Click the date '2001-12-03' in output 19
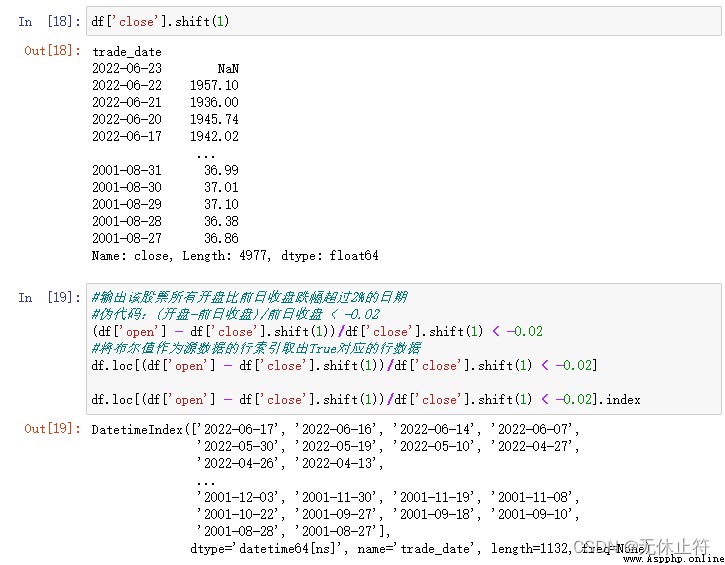725x565 pixels. tap(239, 497)
